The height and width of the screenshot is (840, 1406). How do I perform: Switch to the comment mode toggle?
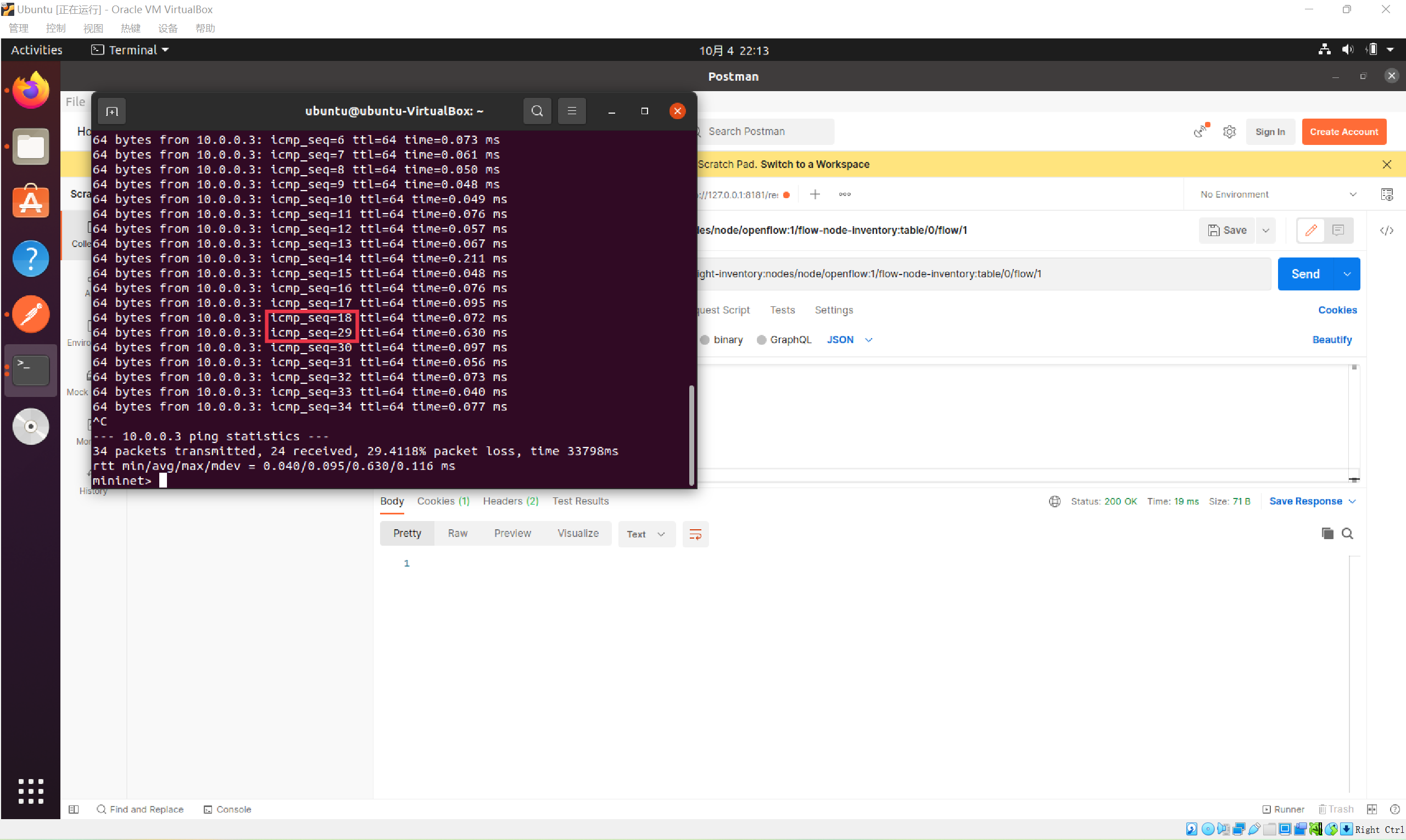click(1338, 231)
